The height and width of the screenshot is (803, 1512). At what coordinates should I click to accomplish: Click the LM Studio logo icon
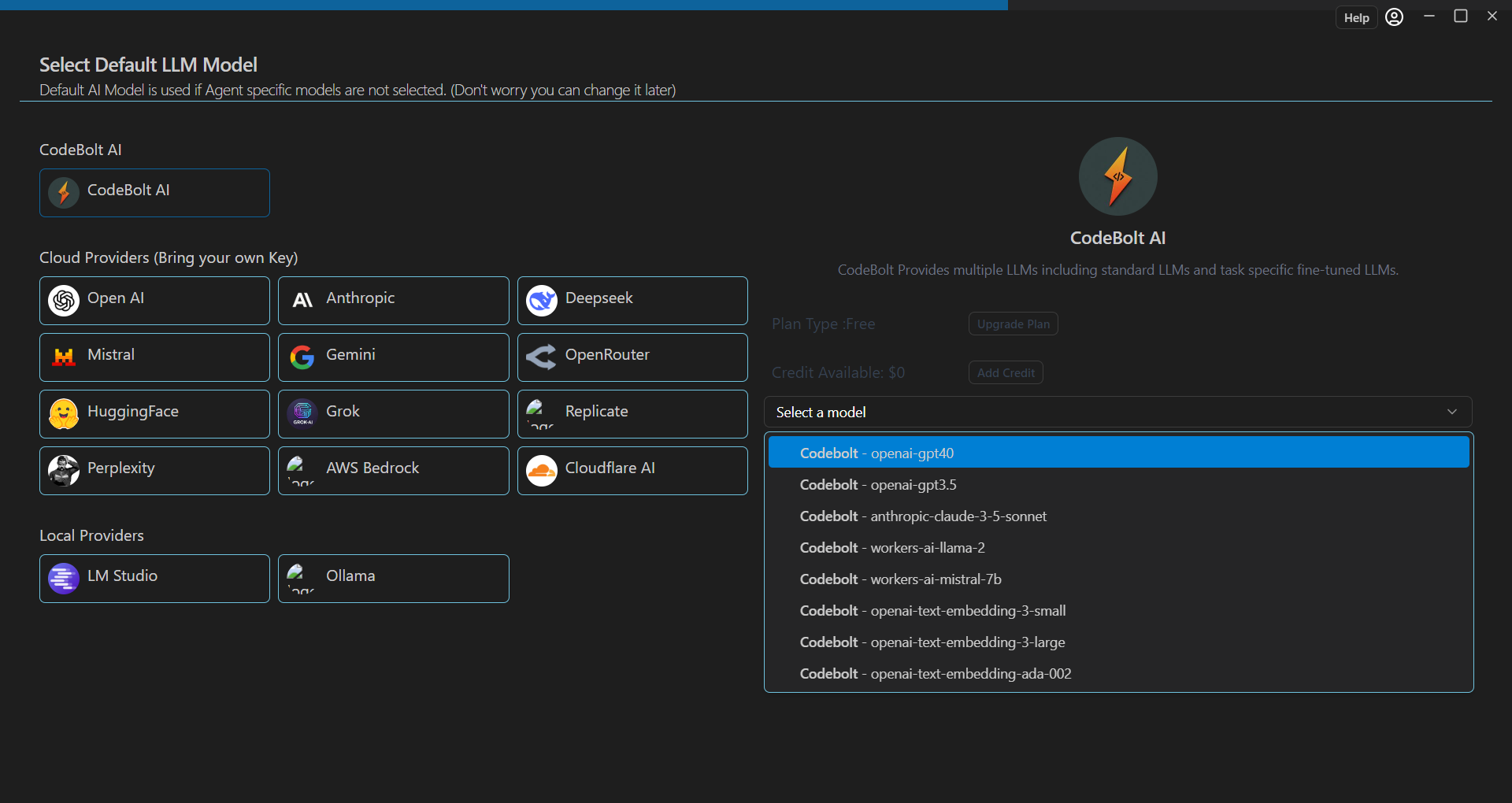click(x=64, y=578)
